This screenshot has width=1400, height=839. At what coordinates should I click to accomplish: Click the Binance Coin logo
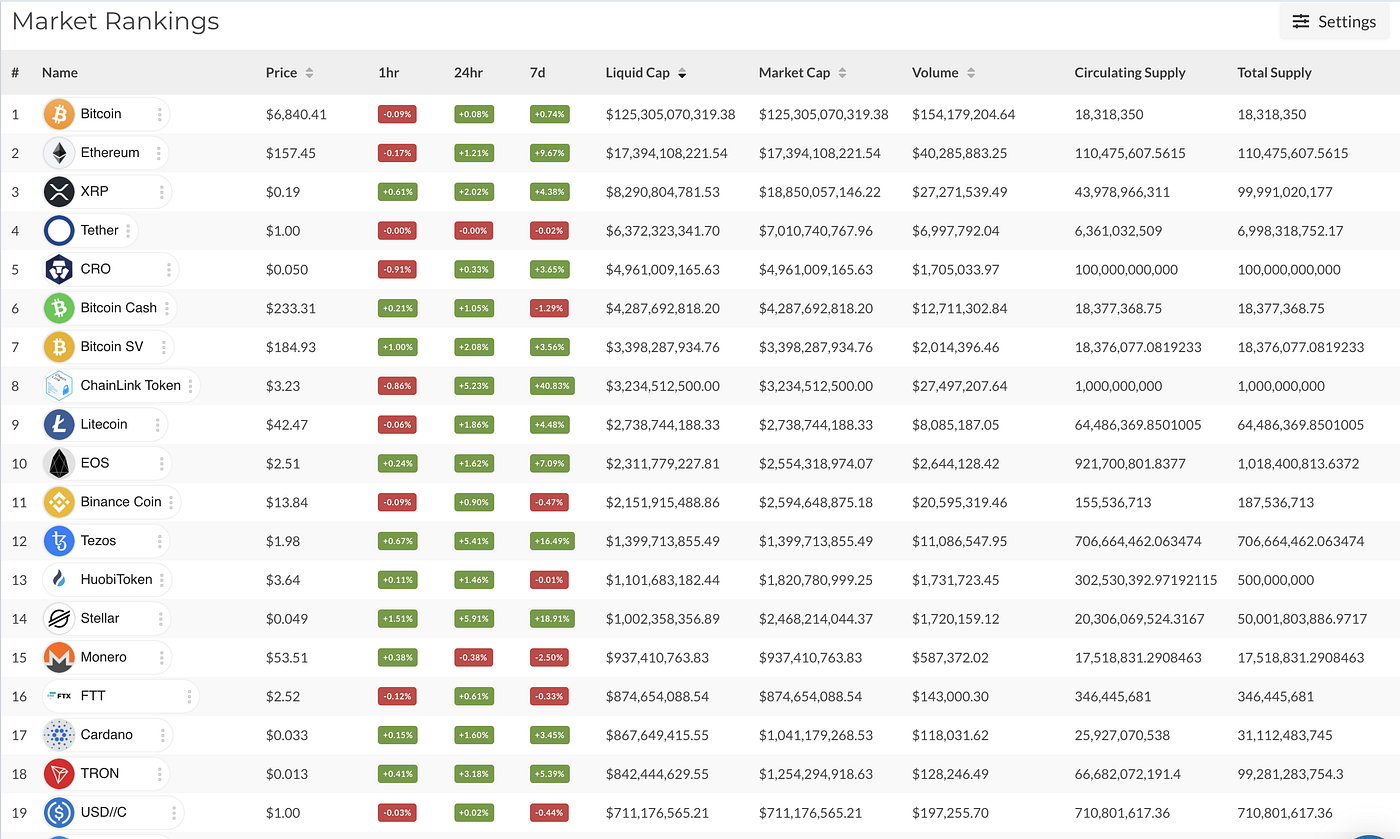point(59,502)
